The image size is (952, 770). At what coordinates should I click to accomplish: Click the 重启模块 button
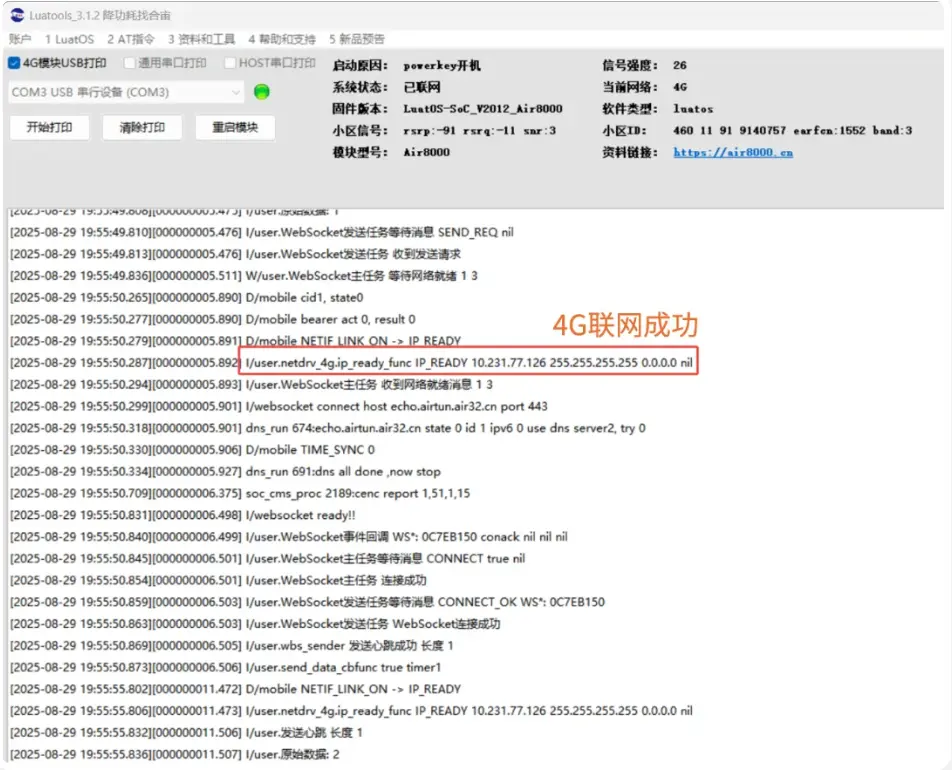coord(235,128)
